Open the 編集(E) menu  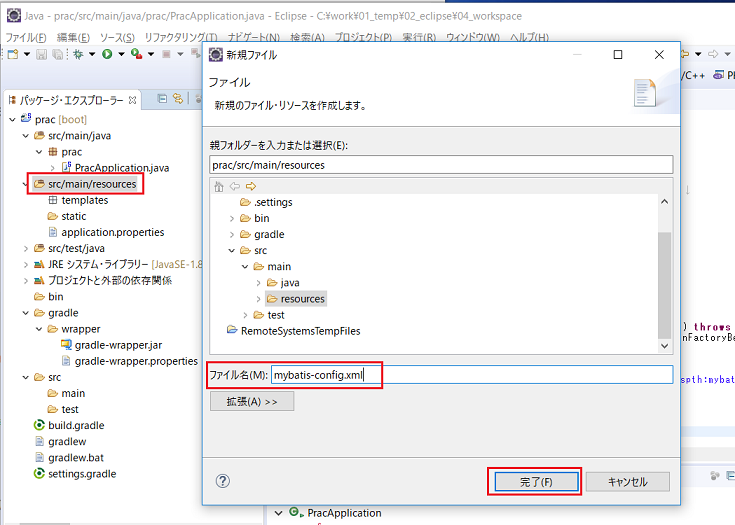[x=73, y=38]
